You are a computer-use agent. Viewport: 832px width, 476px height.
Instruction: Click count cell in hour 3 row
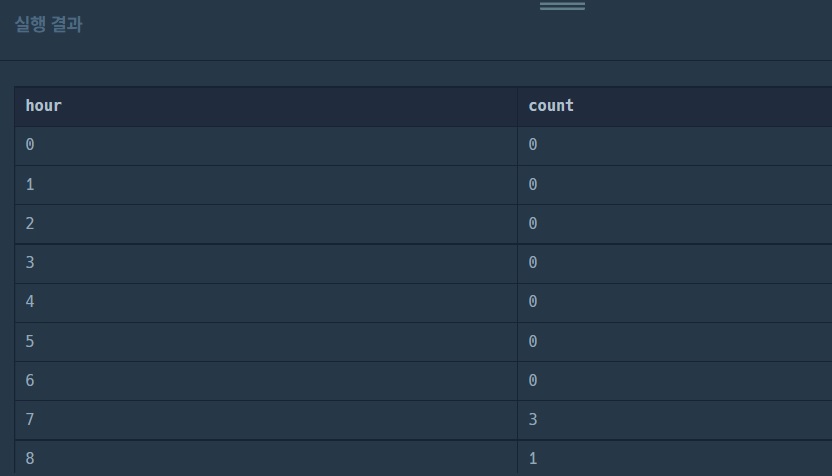click(x=675, y=263)
